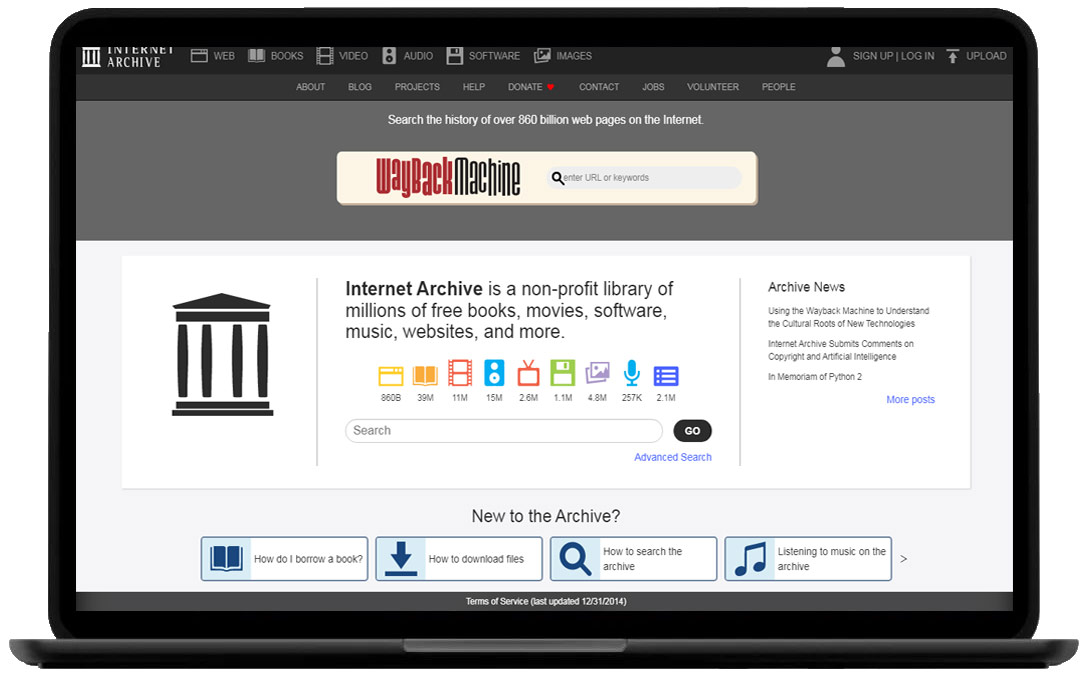Viewport: 1080px width, 680px height.
Task: Open the Copyright and Artificial Intelligence post
Action: pyautogui.click(x=841, y=350)
